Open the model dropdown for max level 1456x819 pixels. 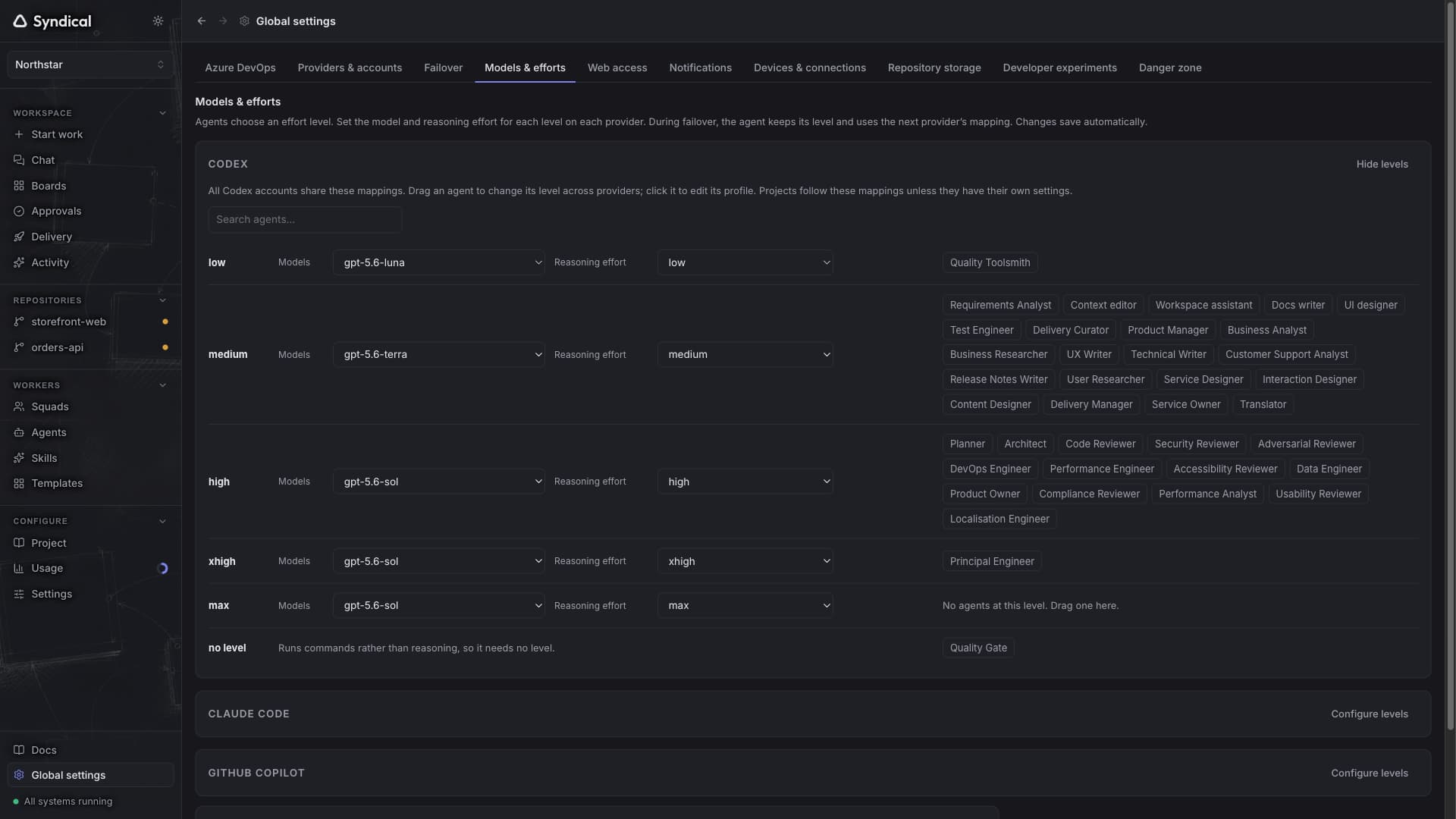438,605
